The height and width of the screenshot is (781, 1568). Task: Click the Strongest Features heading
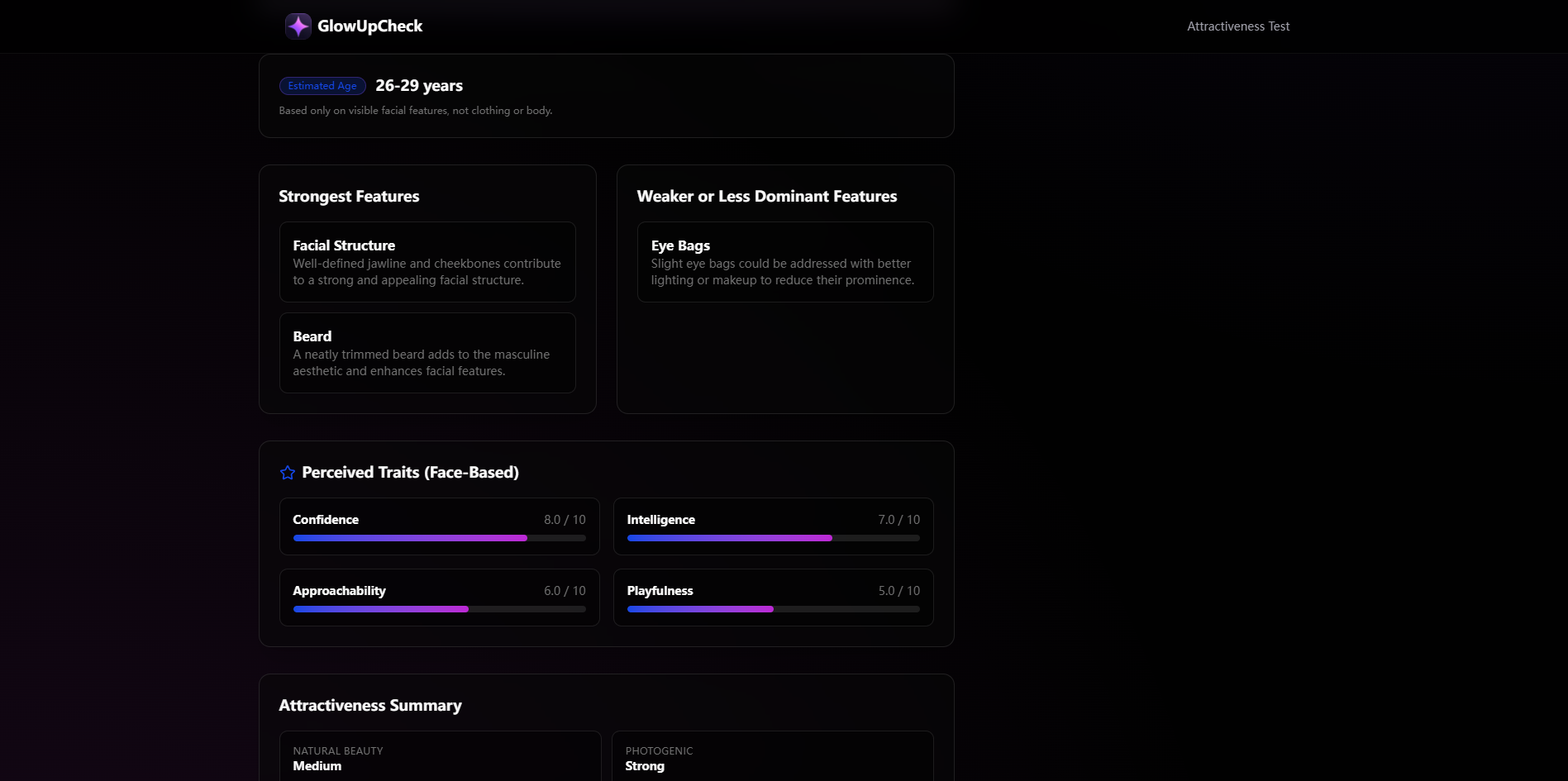(x=348, y=196)
